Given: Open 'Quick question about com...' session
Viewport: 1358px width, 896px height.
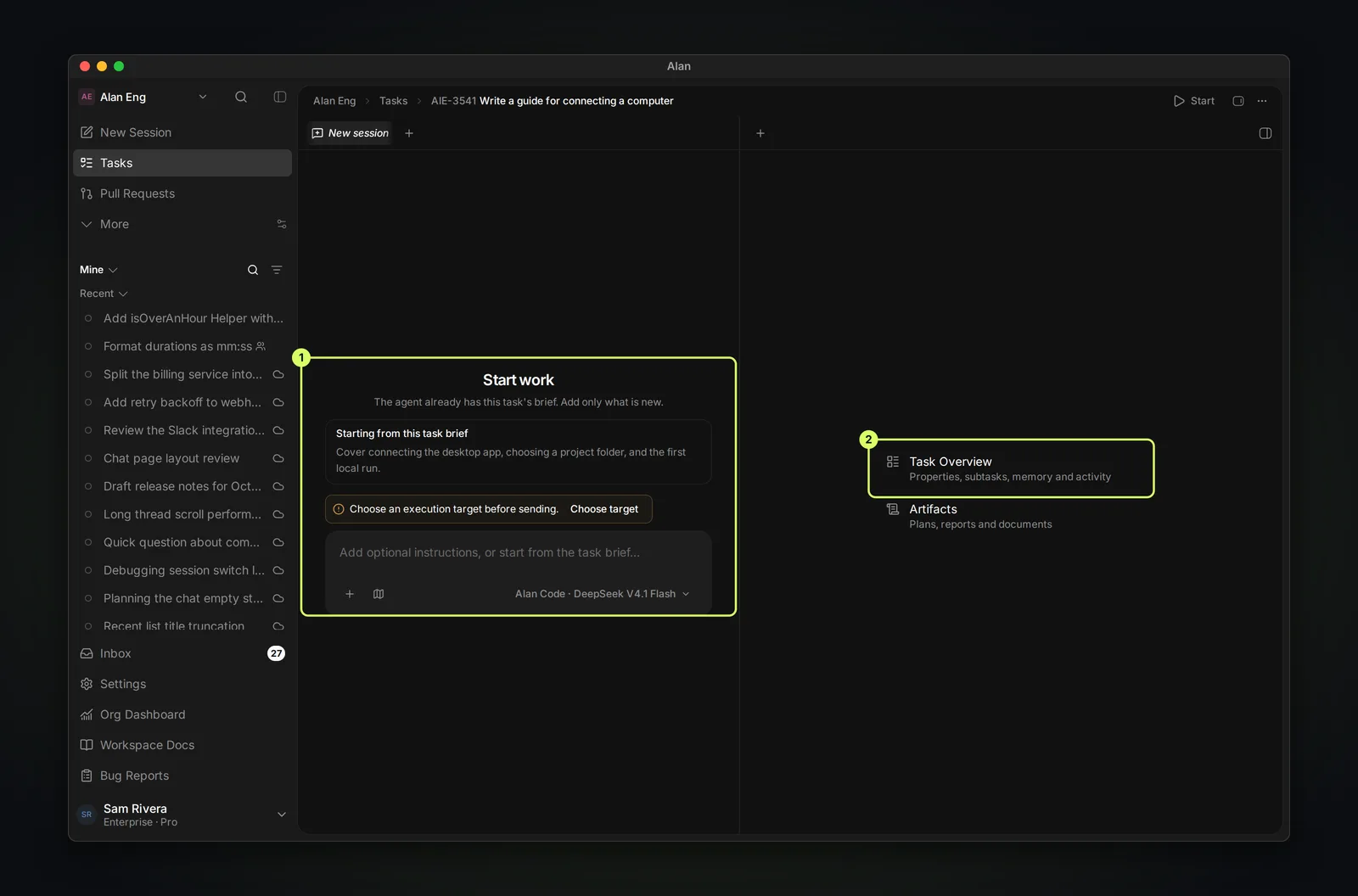Looking at the screenshot, I should [x=182, y=542].
